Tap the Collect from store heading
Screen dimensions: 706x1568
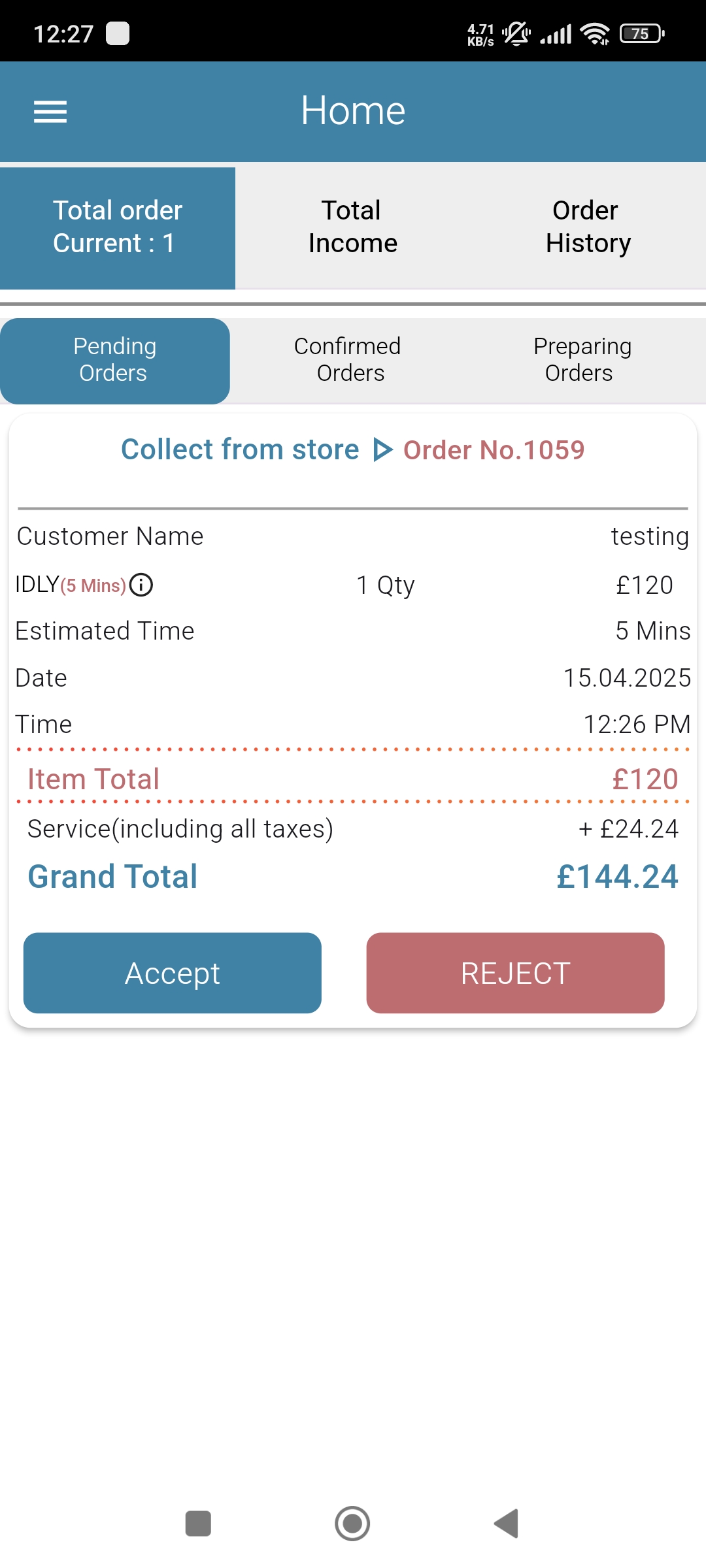coord(240,449)
